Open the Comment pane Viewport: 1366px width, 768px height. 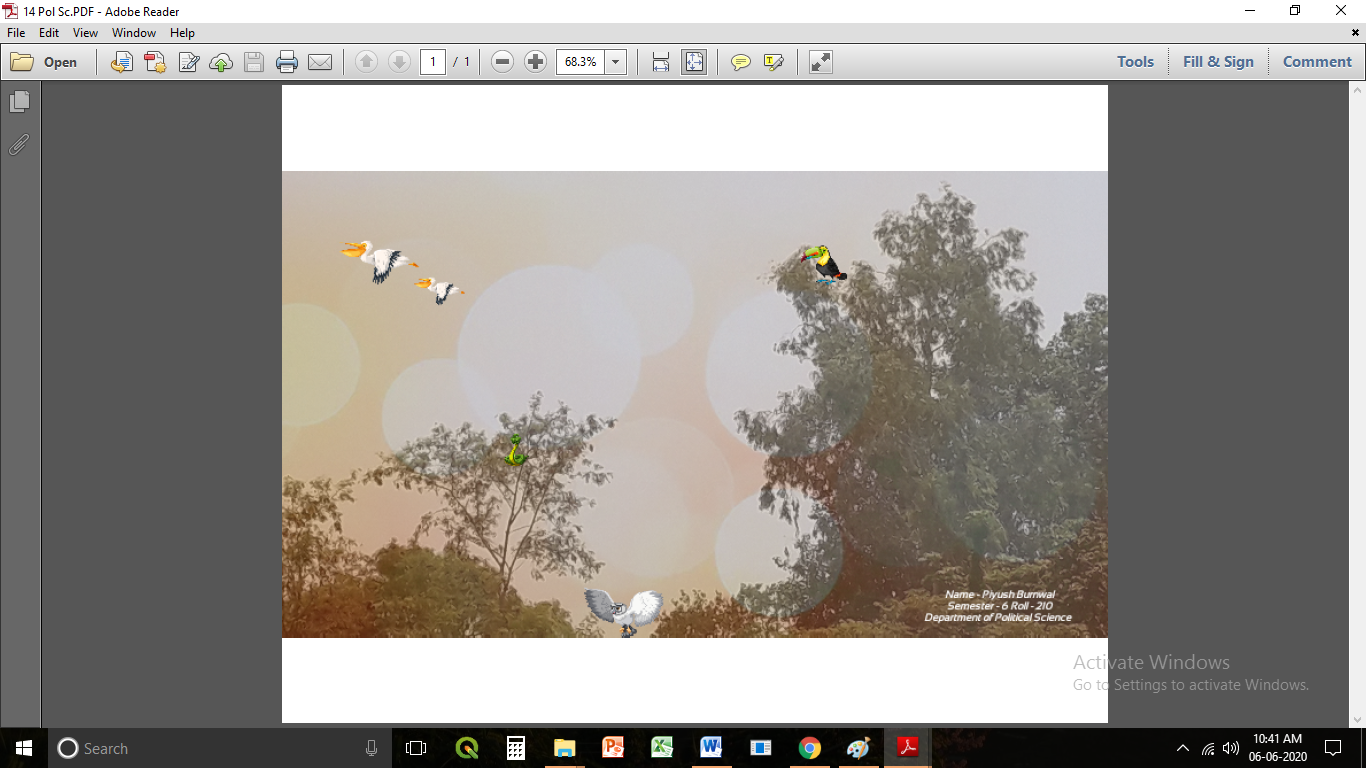pyautogui.click(x=1316, y=62)
